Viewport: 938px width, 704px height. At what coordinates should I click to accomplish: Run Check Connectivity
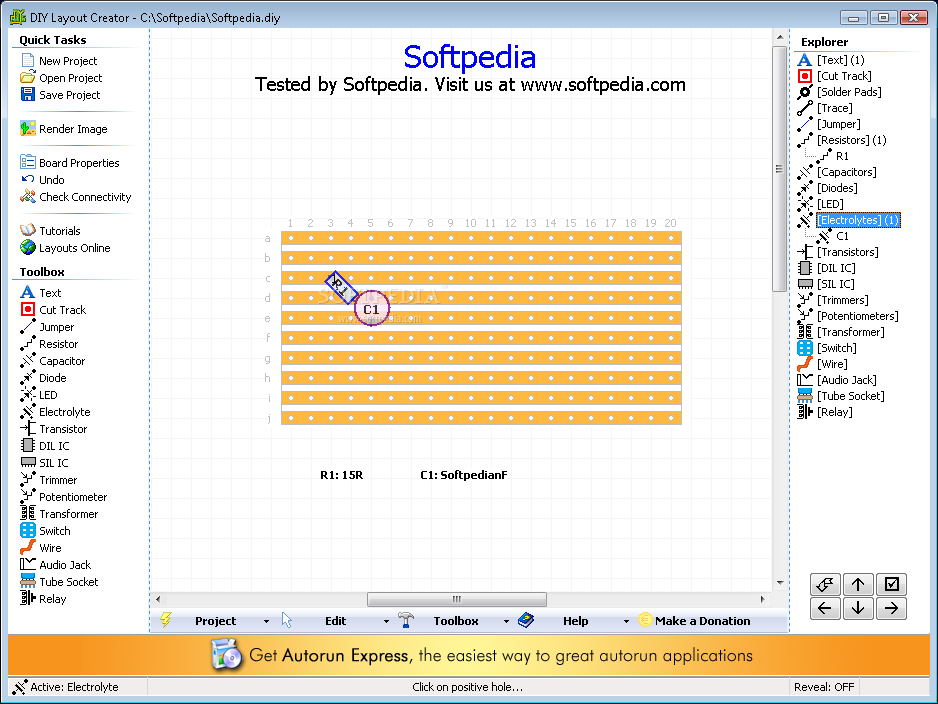(75, 197)
